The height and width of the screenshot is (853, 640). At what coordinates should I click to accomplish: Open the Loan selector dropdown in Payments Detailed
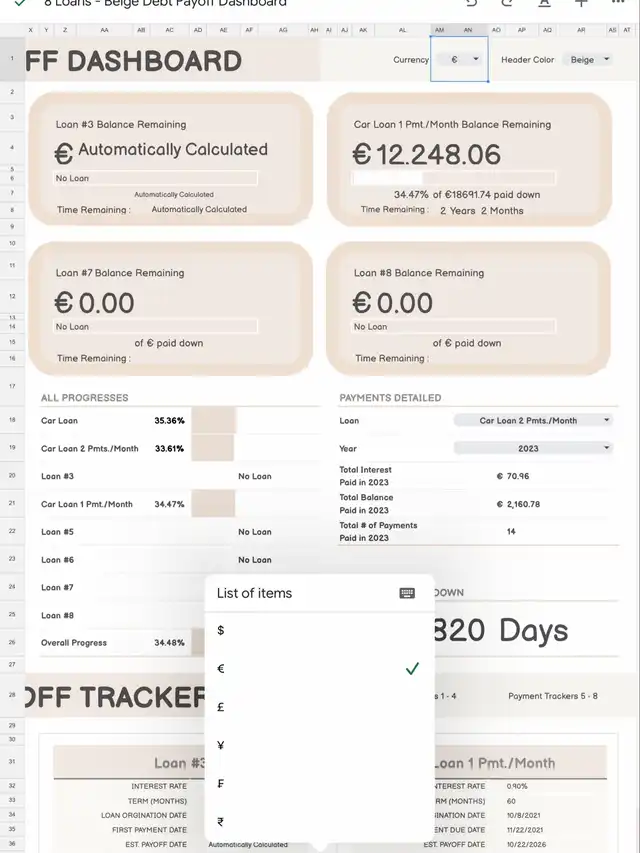pos(606,421)
